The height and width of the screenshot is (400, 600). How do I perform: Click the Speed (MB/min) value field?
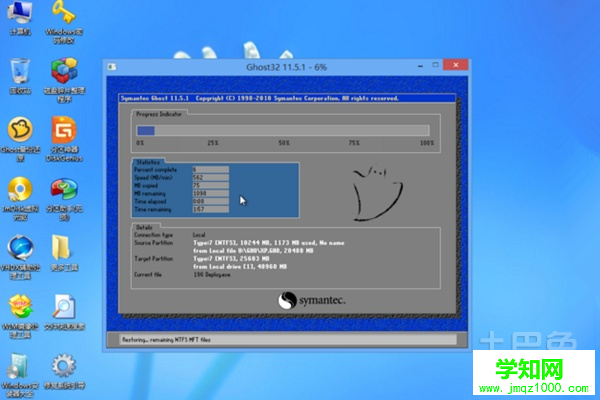(x=210, y=177)
